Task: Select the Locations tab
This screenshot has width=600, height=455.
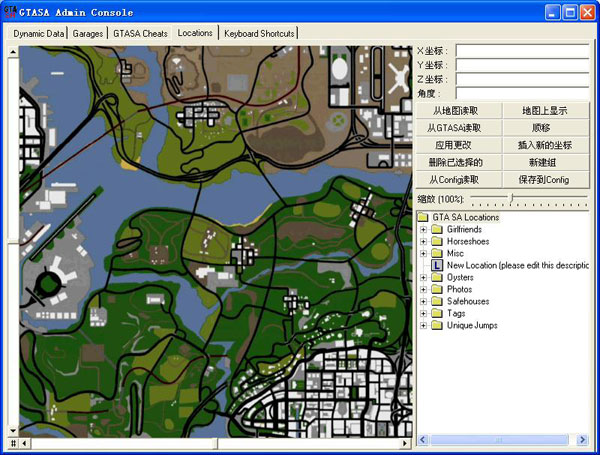Action: 195,33
